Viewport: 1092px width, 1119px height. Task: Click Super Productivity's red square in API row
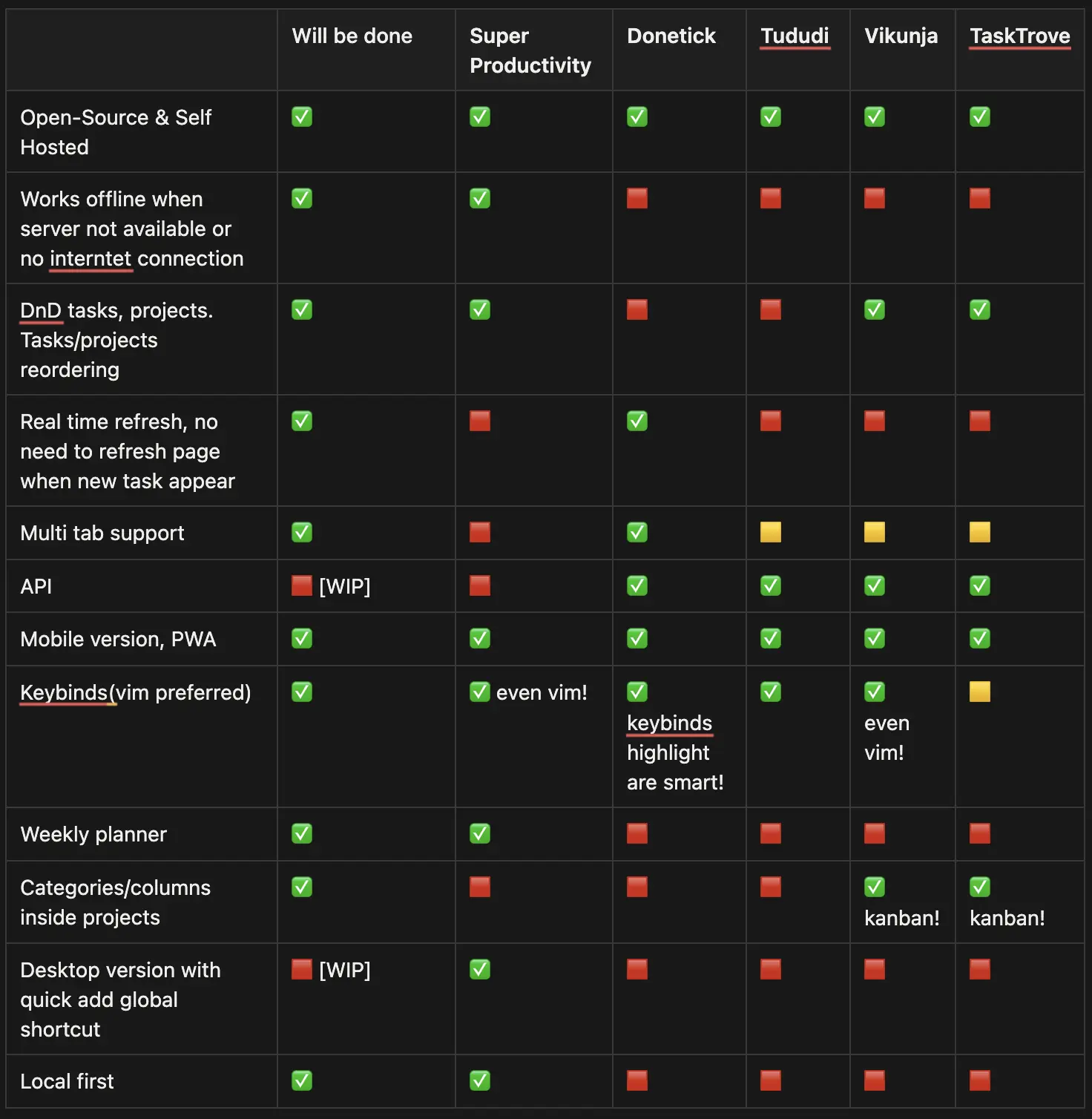click(x=480, y=585)
